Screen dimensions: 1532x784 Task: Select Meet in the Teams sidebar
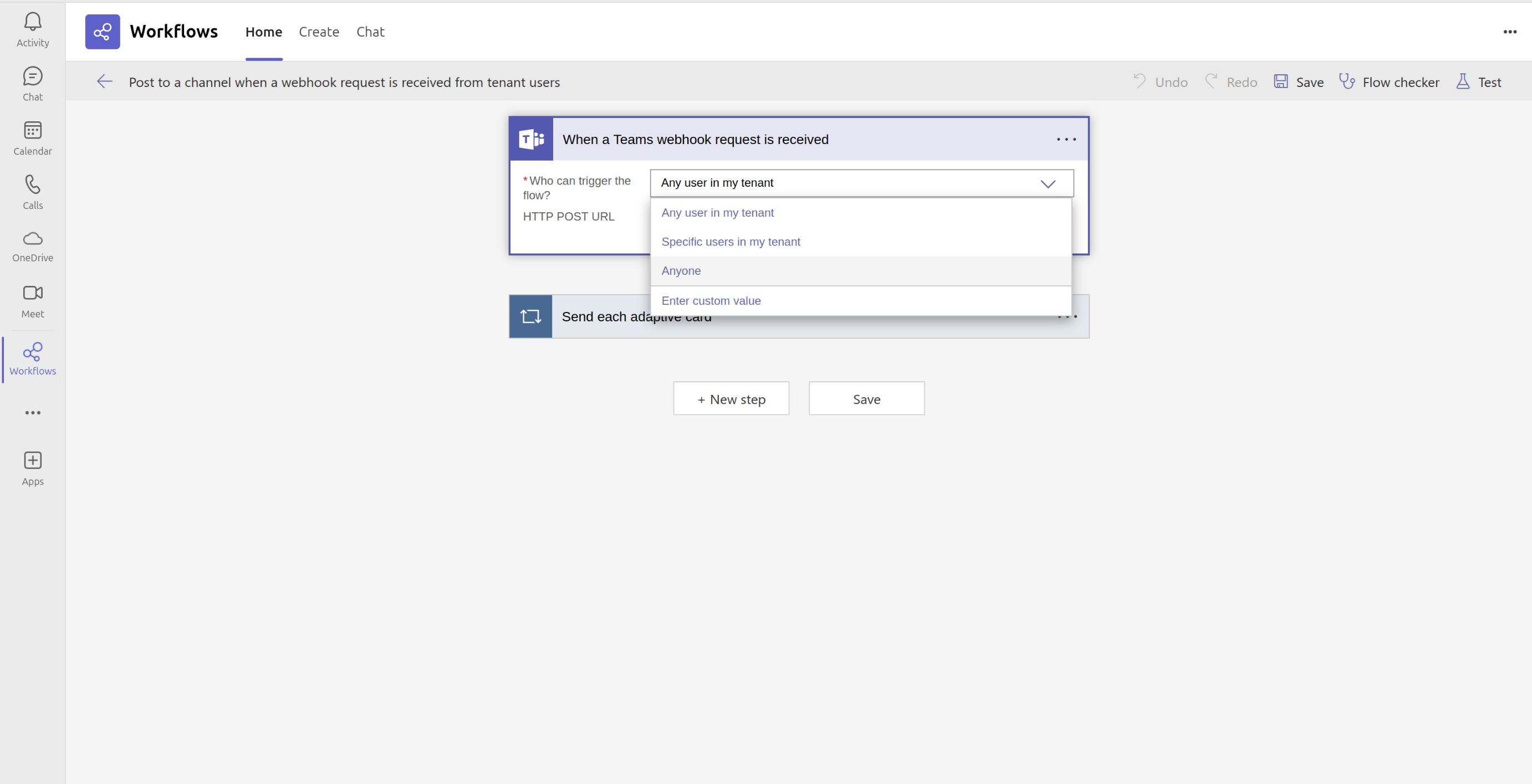point(33,300)
